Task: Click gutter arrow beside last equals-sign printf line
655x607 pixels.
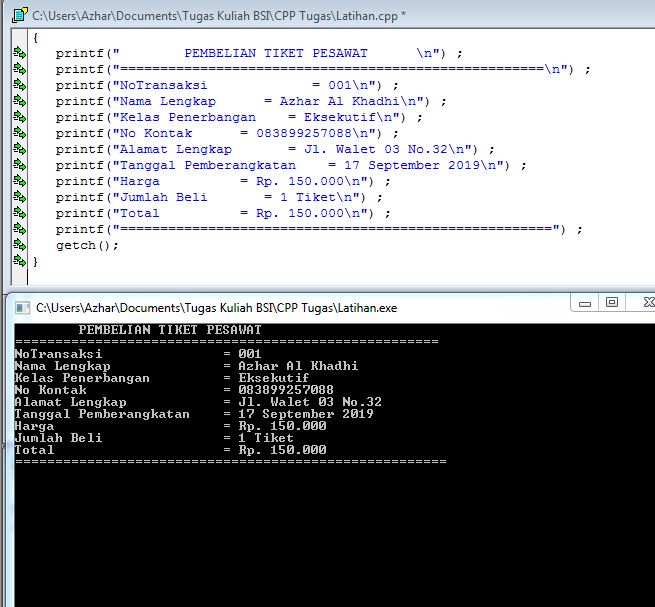Action: click(x=20, y=229)
